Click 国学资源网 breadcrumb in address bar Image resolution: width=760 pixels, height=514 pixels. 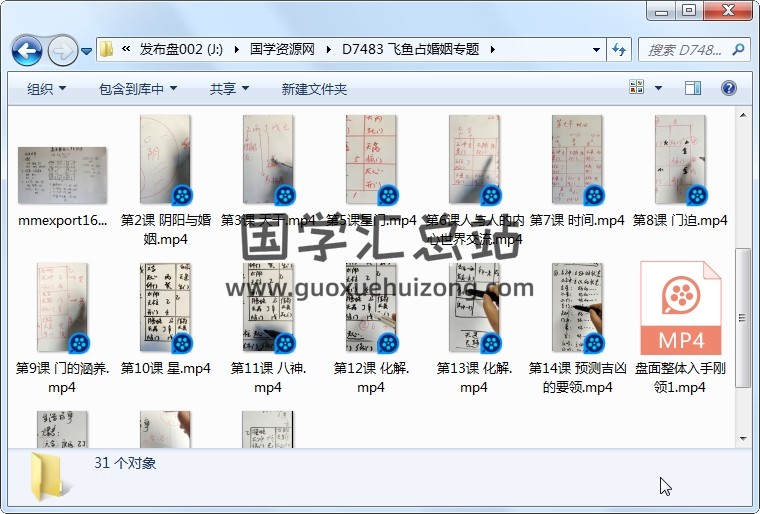point(282,49)
